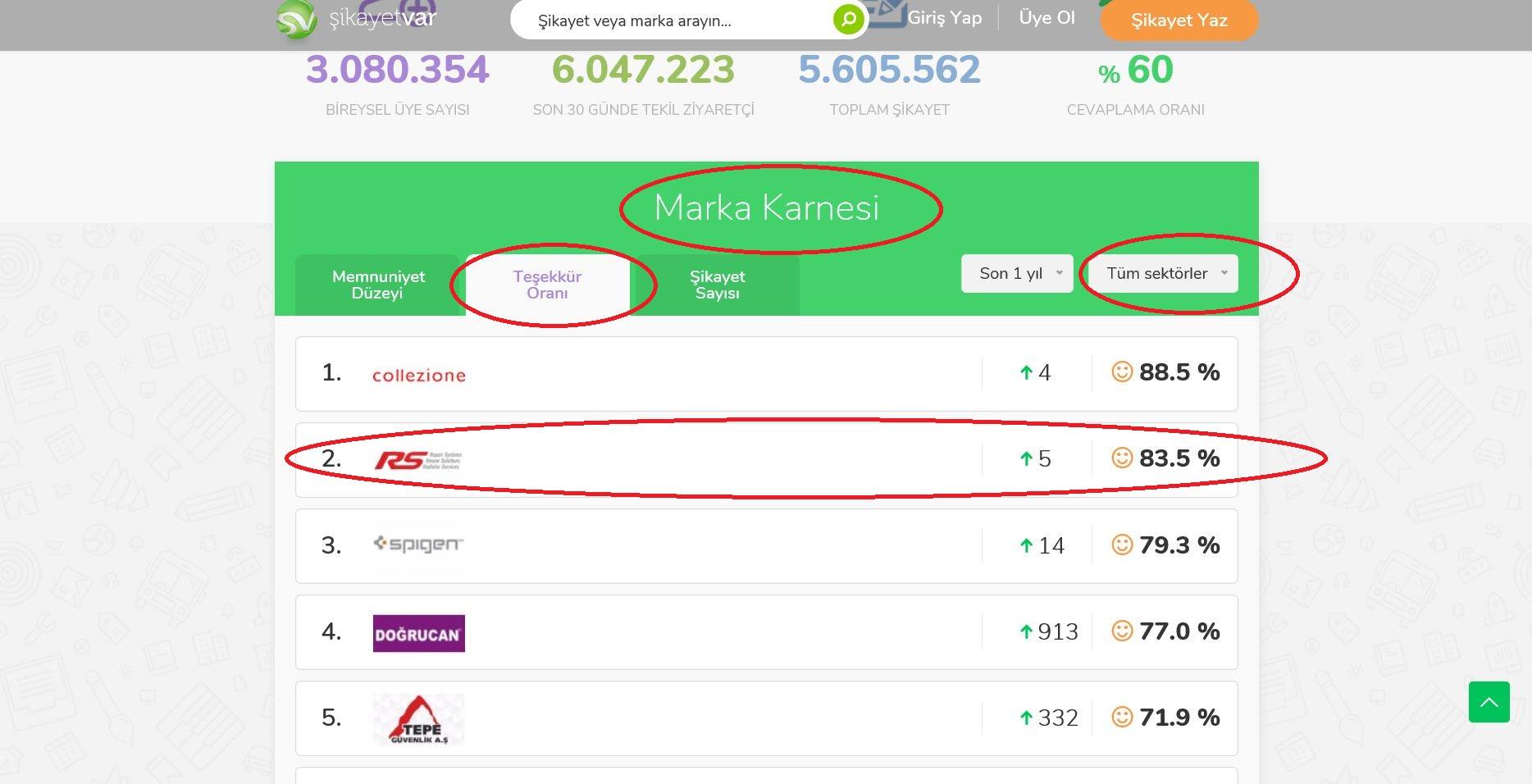Click the orange Şikayet Yaz button

tap(1179, 20)
